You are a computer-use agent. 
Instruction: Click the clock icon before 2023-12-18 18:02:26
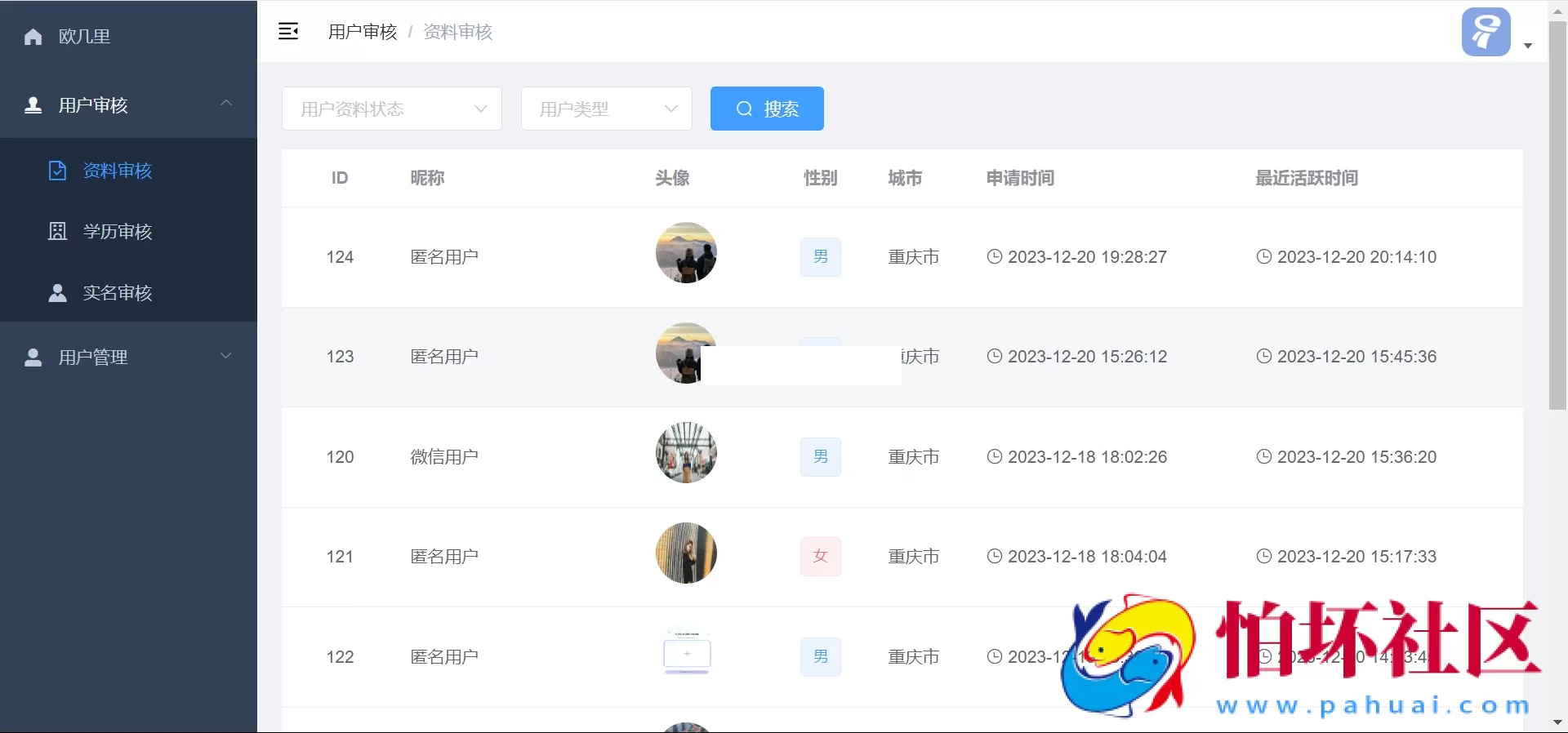[995, 456]
